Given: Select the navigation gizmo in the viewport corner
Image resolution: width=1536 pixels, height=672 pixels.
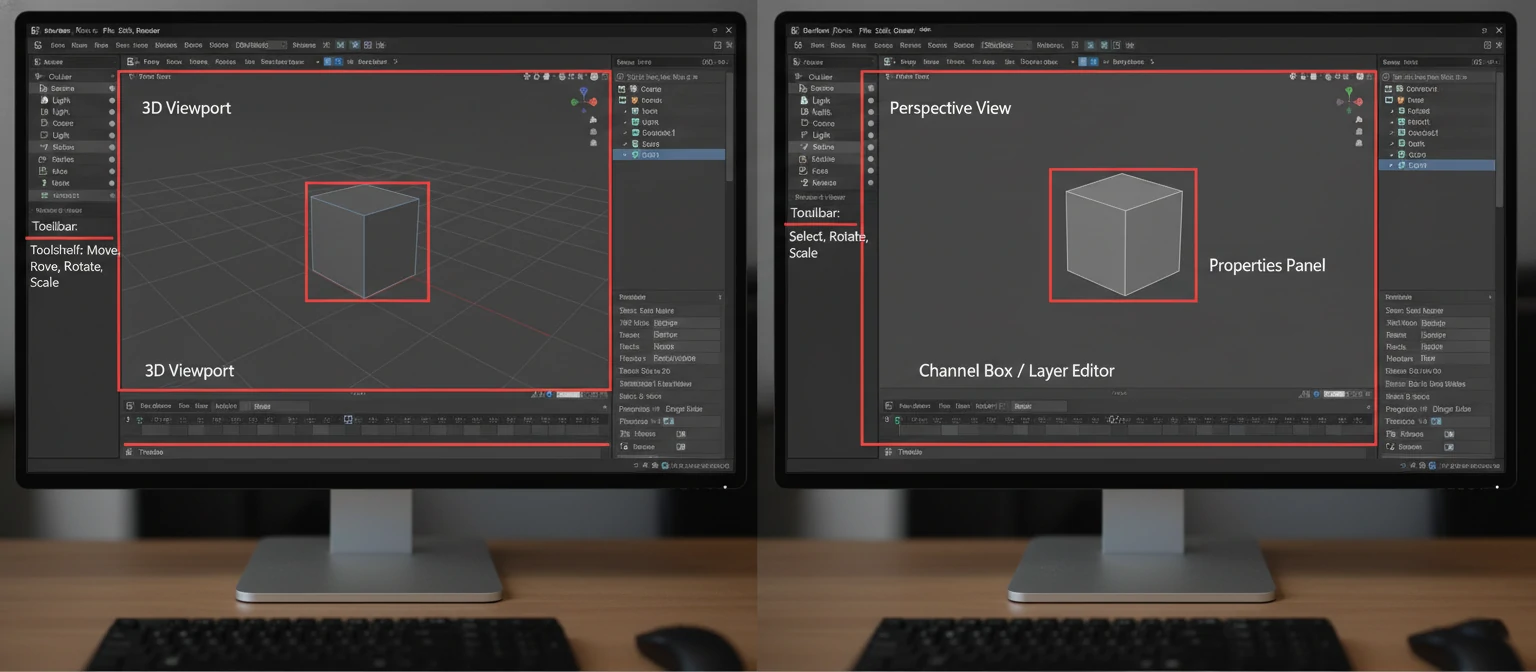Looking at the screenshot, I should 584,100.
